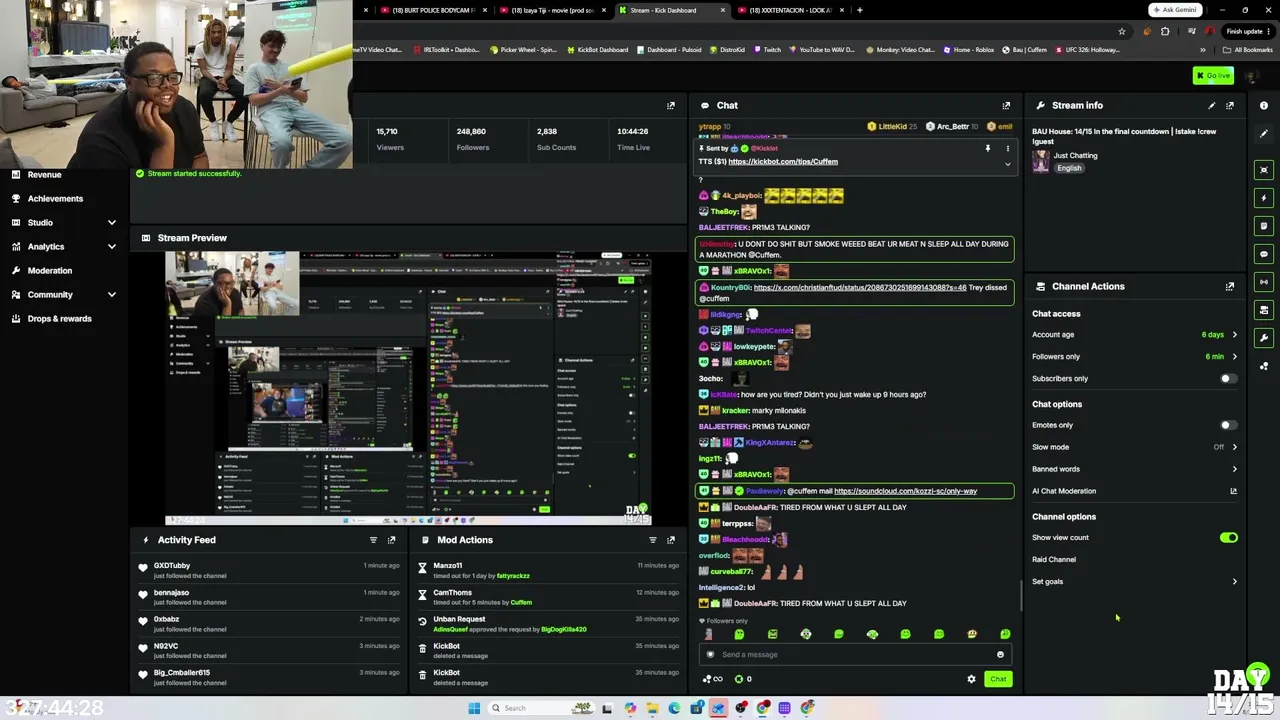Bookmark this page with the star icon
Image resolution: width=1280 pixels, height=720 pixels.
click(x=1121, y=31)
